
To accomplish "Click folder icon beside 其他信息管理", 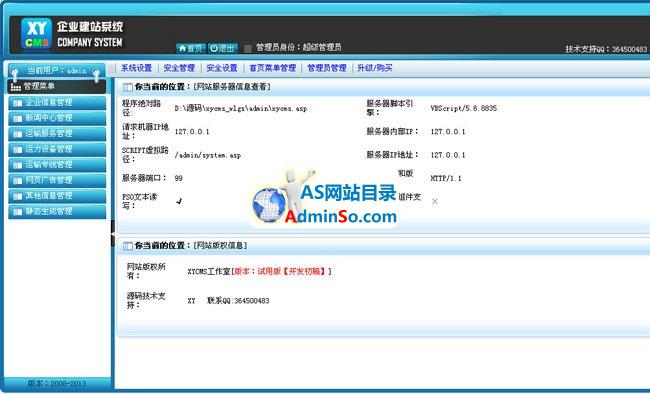I will point(17,196).
